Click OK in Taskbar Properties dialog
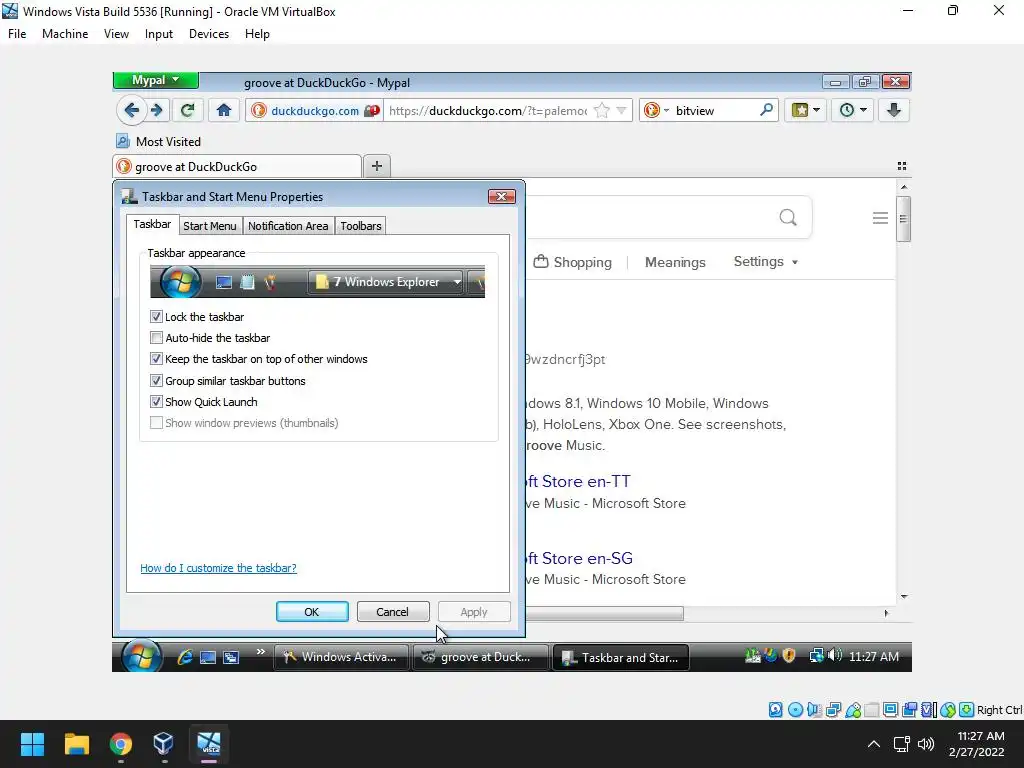 312,612
